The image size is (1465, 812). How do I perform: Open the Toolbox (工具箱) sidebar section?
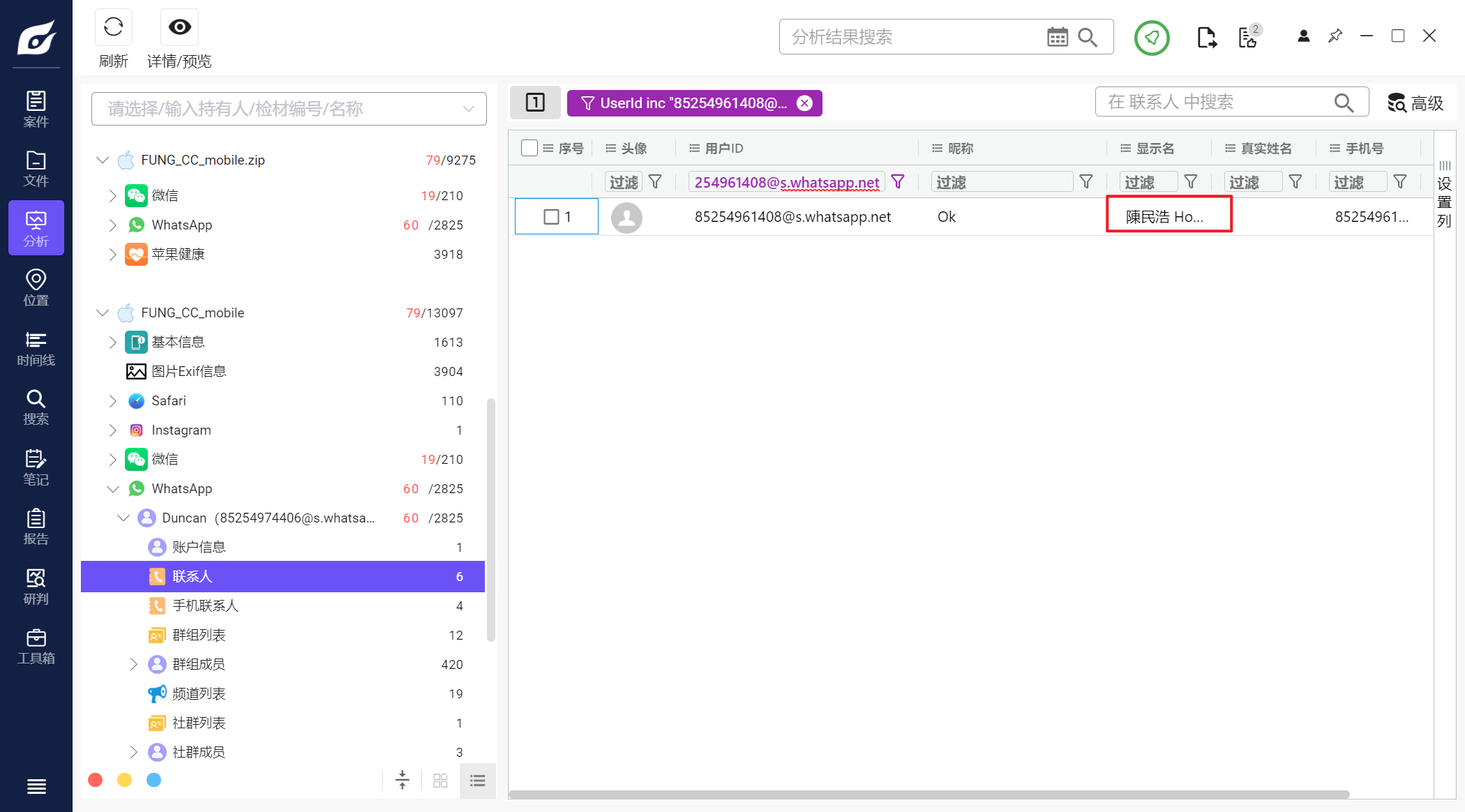coord(36,647)
